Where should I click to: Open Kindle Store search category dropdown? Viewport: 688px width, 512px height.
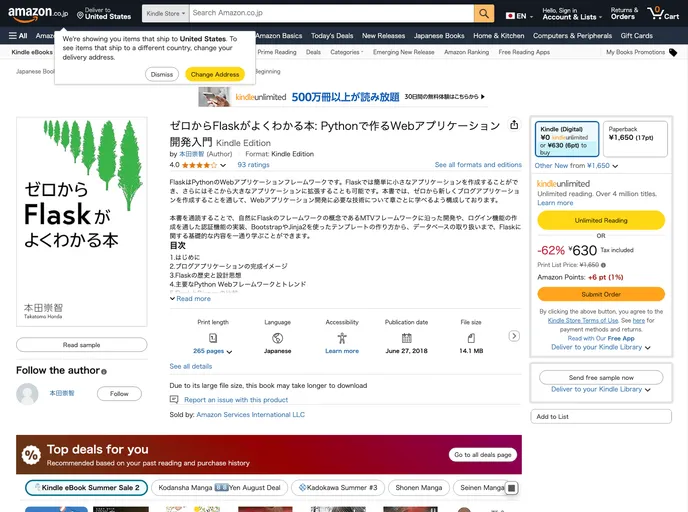point(165,13)
